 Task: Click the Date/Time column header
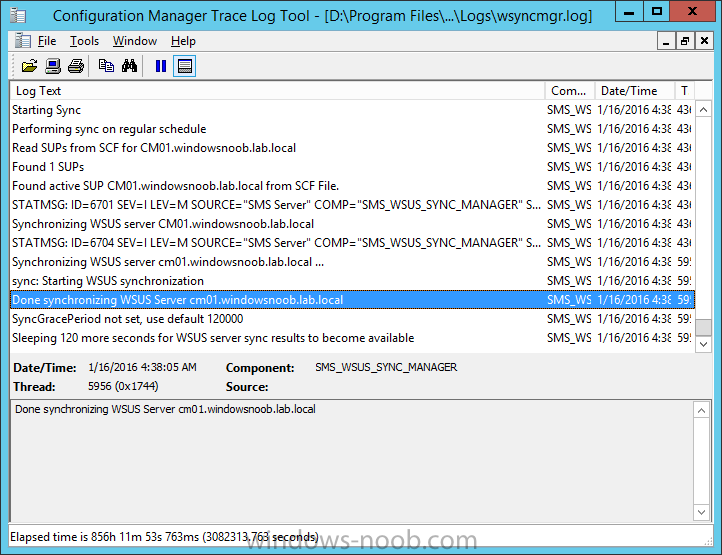pyautogui.click(x=635, y=91)
